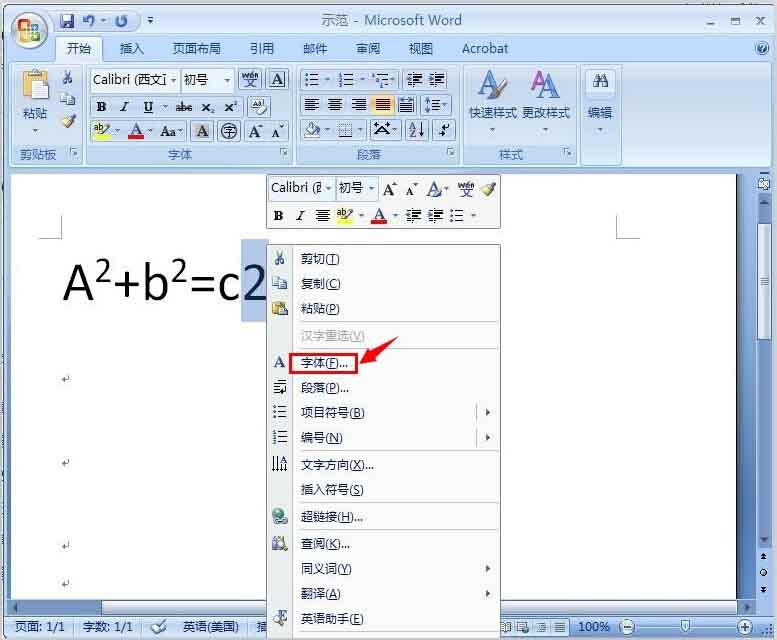Switch to the Insert (插入) tab
The height and width of the screenshot is (640, 777).
pyautogui.click(x=131, y=49)
